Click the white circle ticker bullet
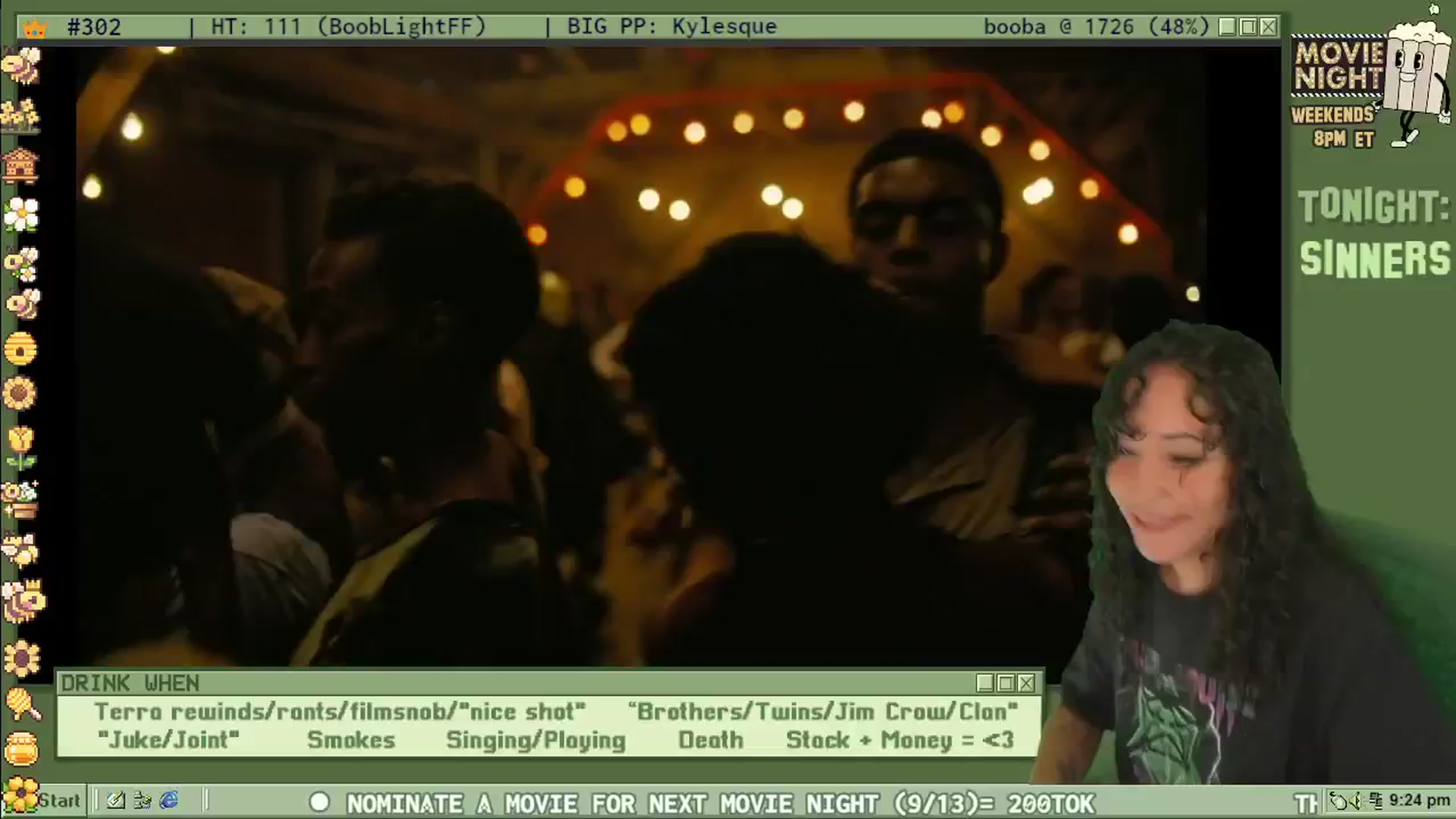 click(319, 802)
